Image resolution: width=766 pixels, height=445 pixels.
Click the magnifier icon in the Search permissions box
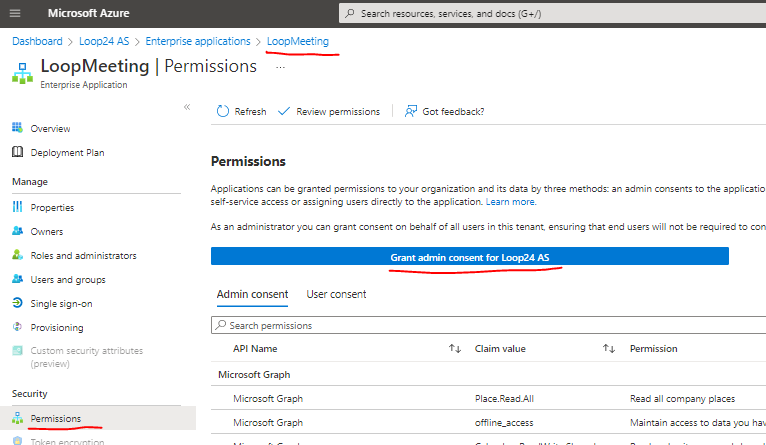pyautogui.click(x=221, y=325)
